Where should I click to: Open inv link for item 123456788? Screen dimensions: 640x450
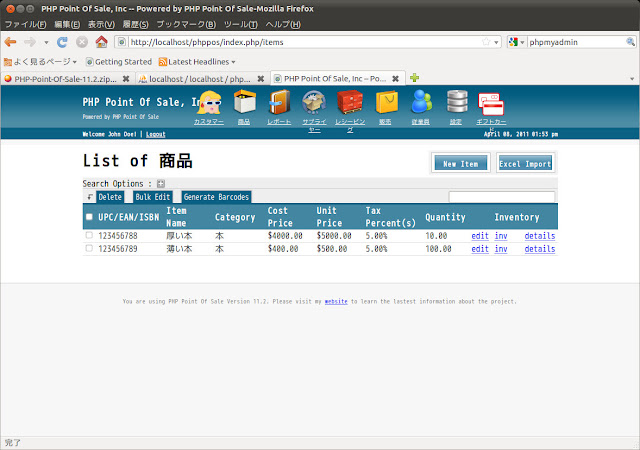point(501,236)
